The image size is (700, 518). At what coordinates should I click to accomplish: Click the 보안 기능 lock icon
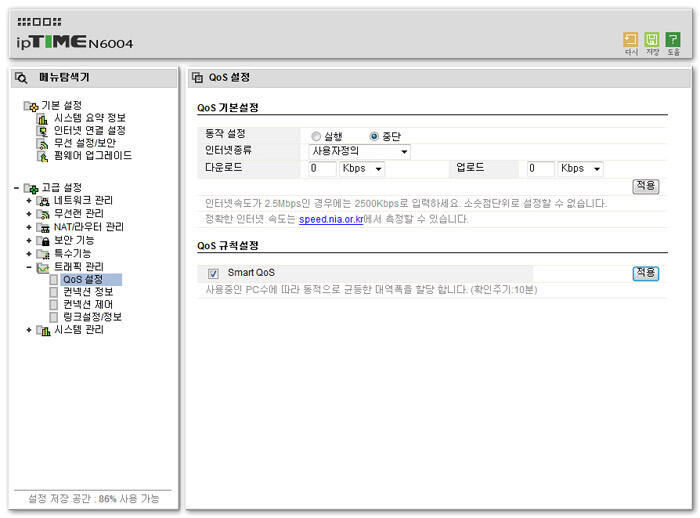43,241
